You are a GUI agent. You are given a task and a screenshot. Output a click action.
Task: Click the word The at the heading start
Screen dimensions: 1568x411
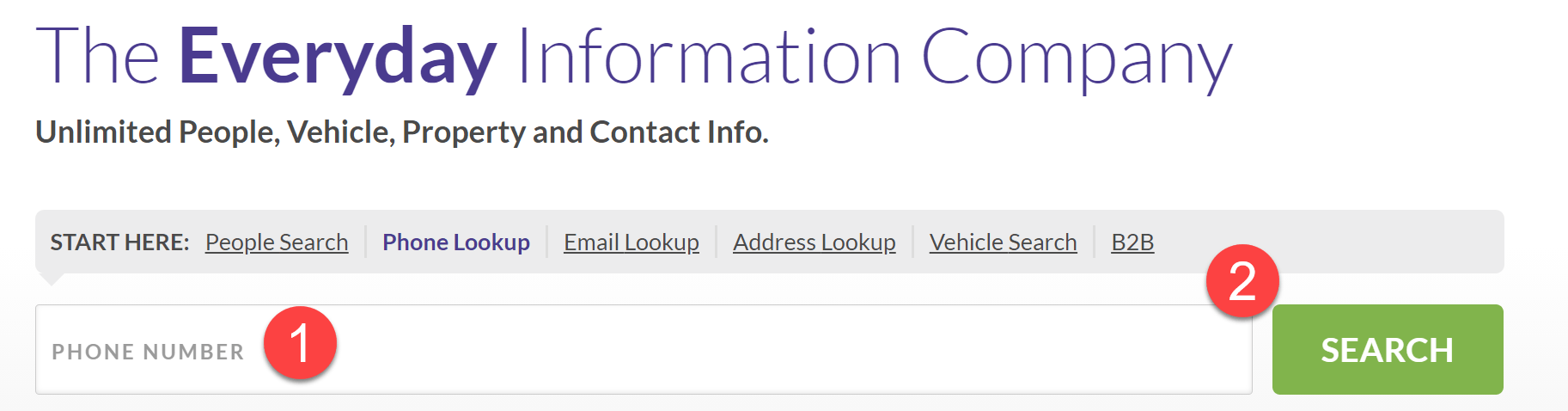pos(98,56)
